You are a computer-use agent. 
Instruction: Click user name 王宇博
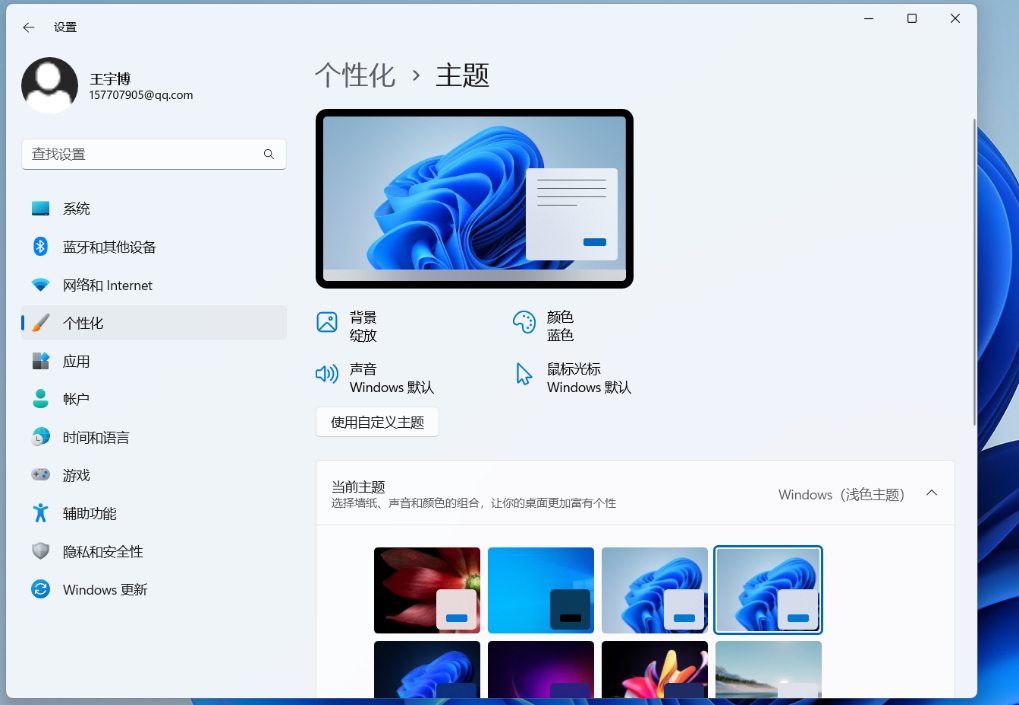(x=110, y=79)
